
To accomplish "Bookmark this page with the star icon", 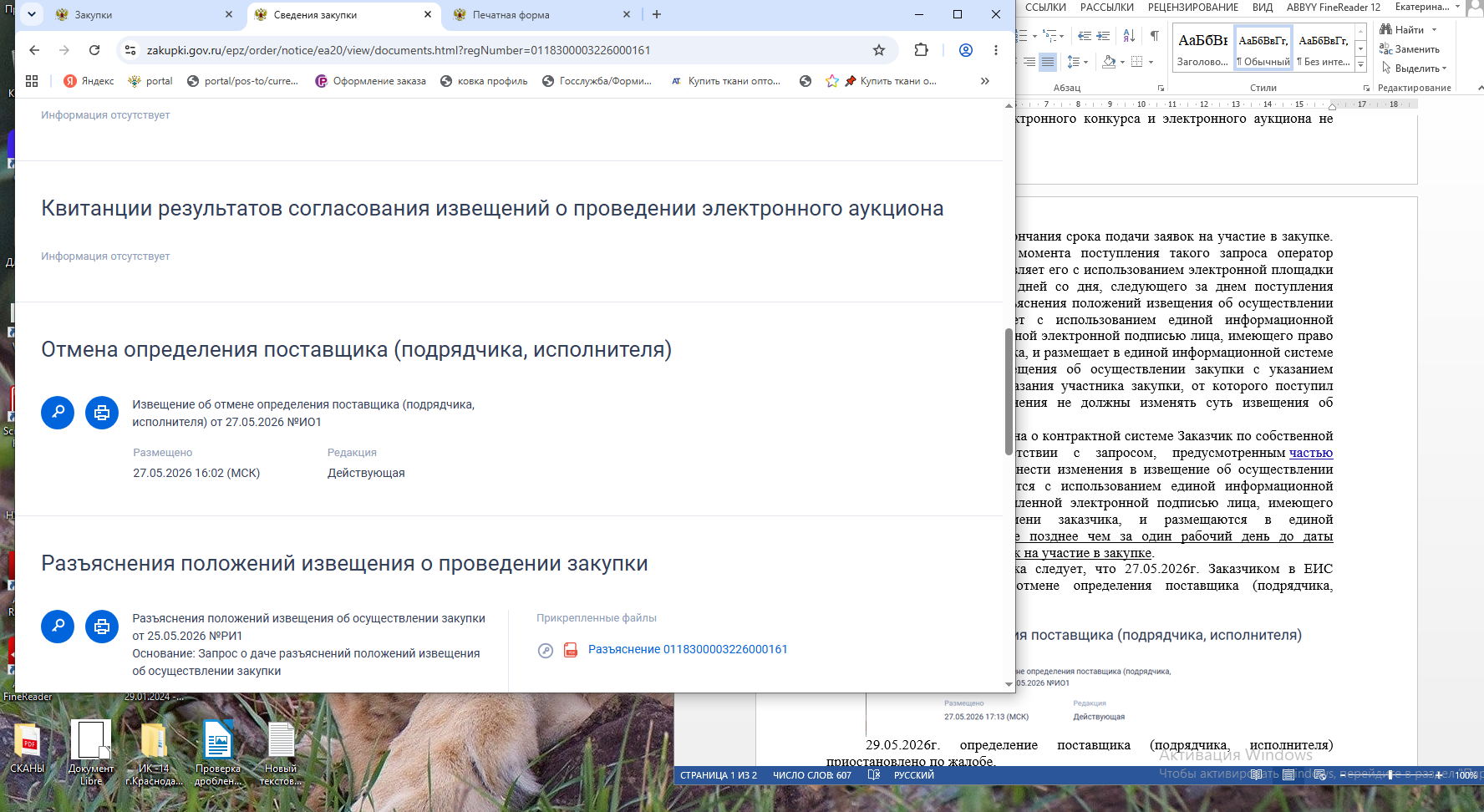I will 879,50.
